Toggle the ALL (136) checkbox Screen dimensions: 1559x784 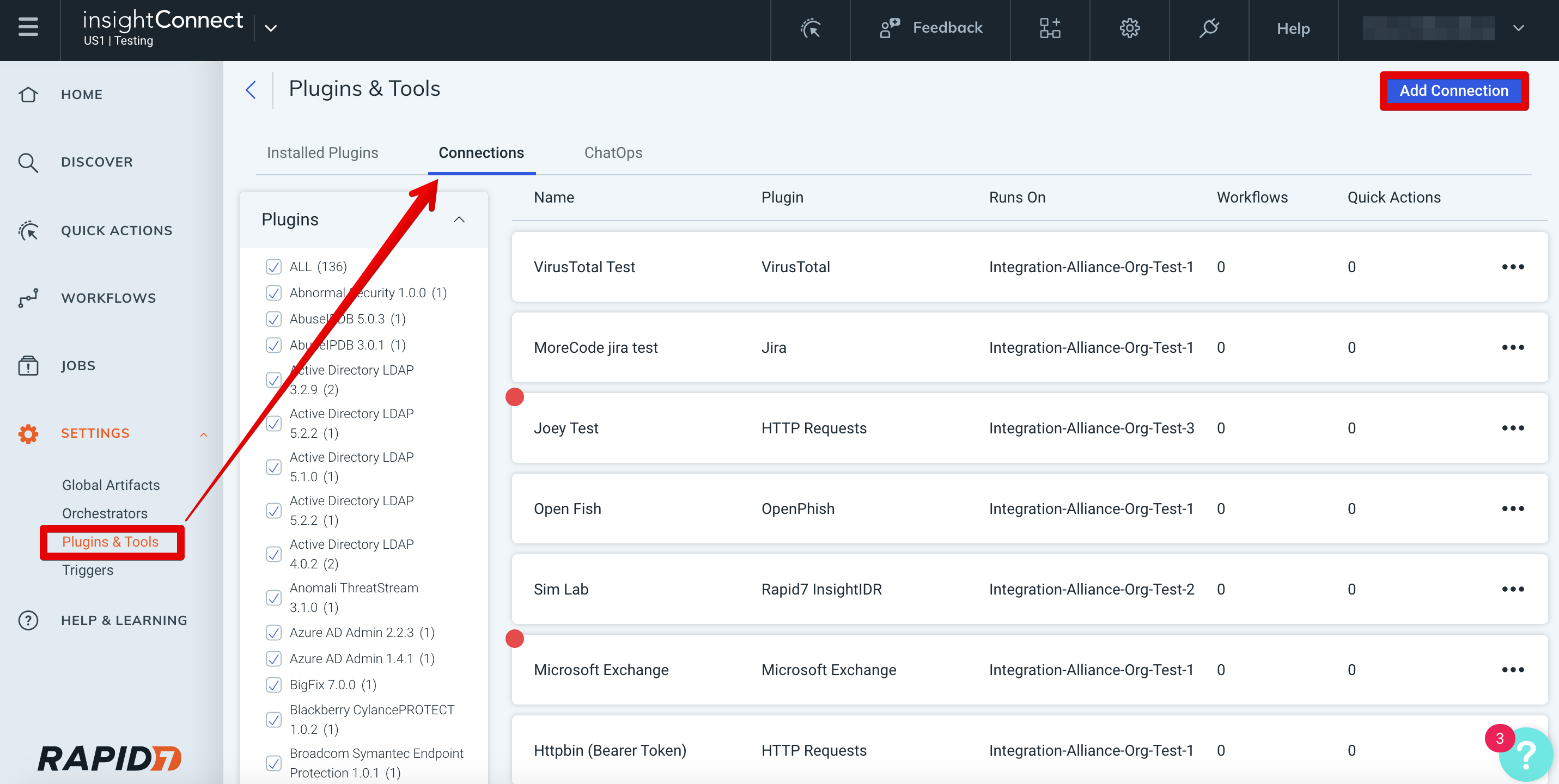click(x=273, y=267)
